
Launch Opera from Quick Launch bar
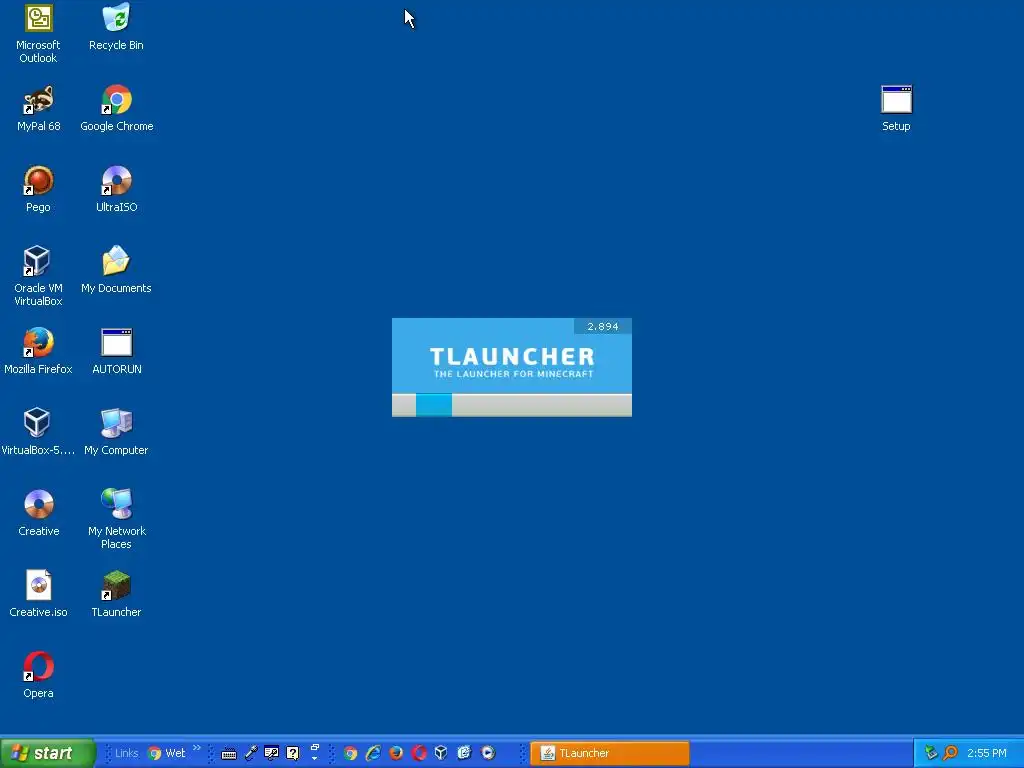pos(419,753)
